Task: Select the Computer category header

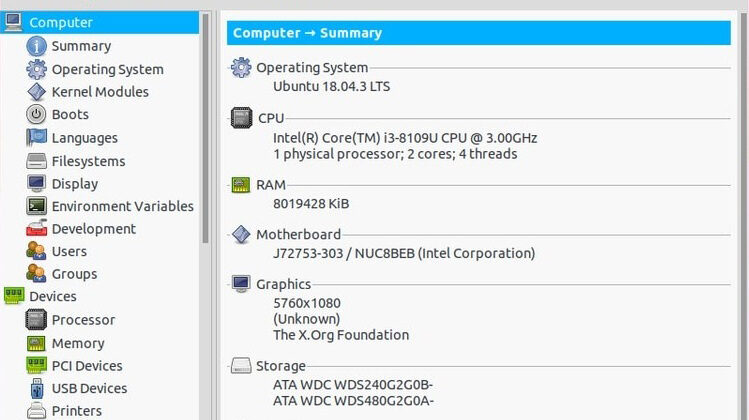Action: tap(60, 22)
